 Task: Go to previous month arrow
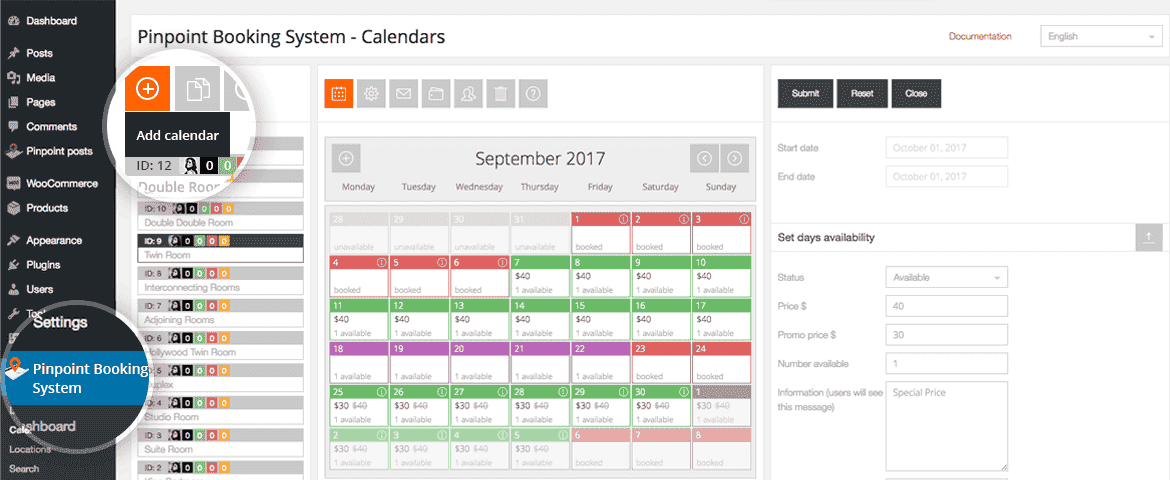(704, 158)
